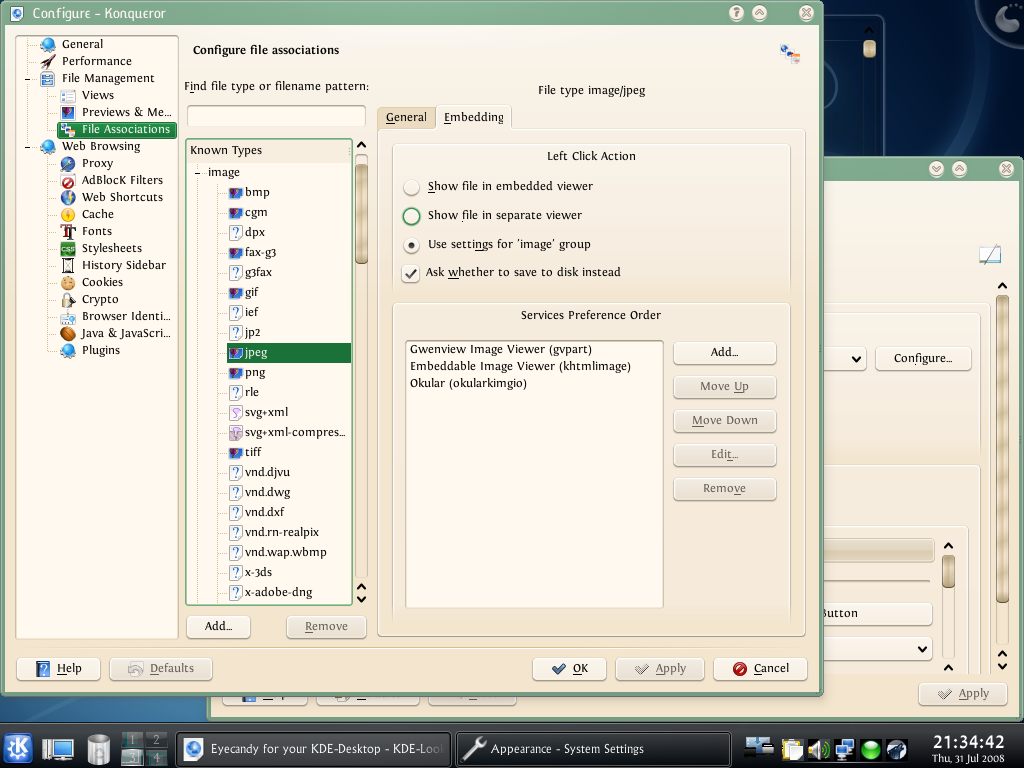Screen dimensions: 1024x768
Task: Click the file type icon at top right
Action: [790, 54]
